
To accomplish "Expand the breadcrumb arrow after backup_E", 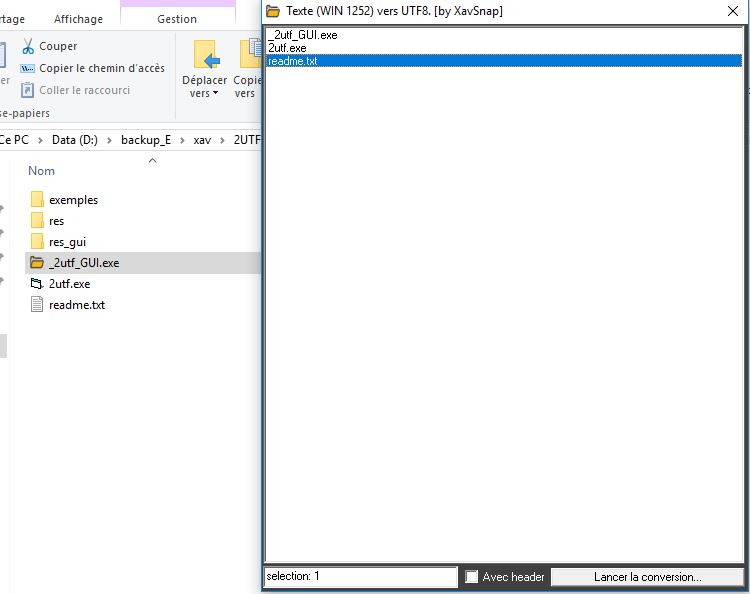I will pyautogui.click(x=183, y=139).
